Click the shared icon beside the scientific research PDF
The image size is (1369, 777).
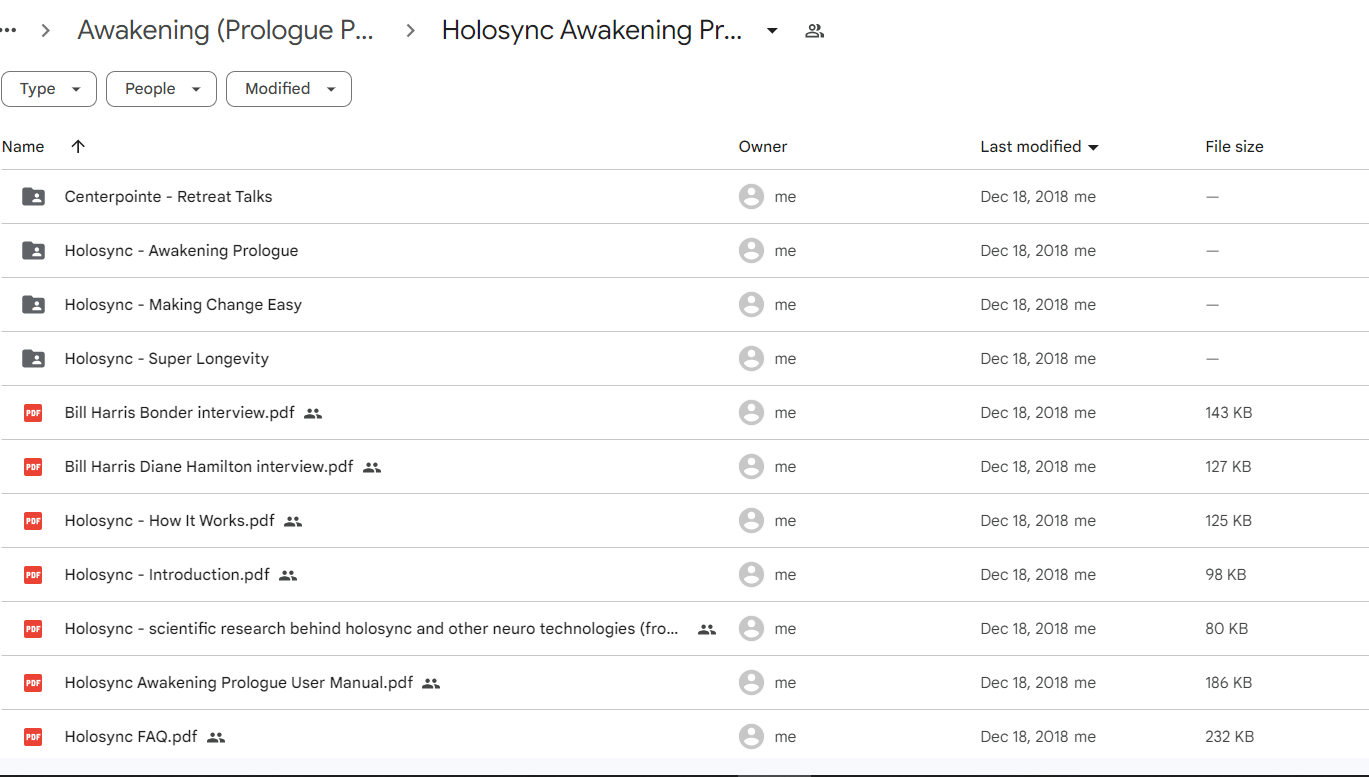[707, 629]
